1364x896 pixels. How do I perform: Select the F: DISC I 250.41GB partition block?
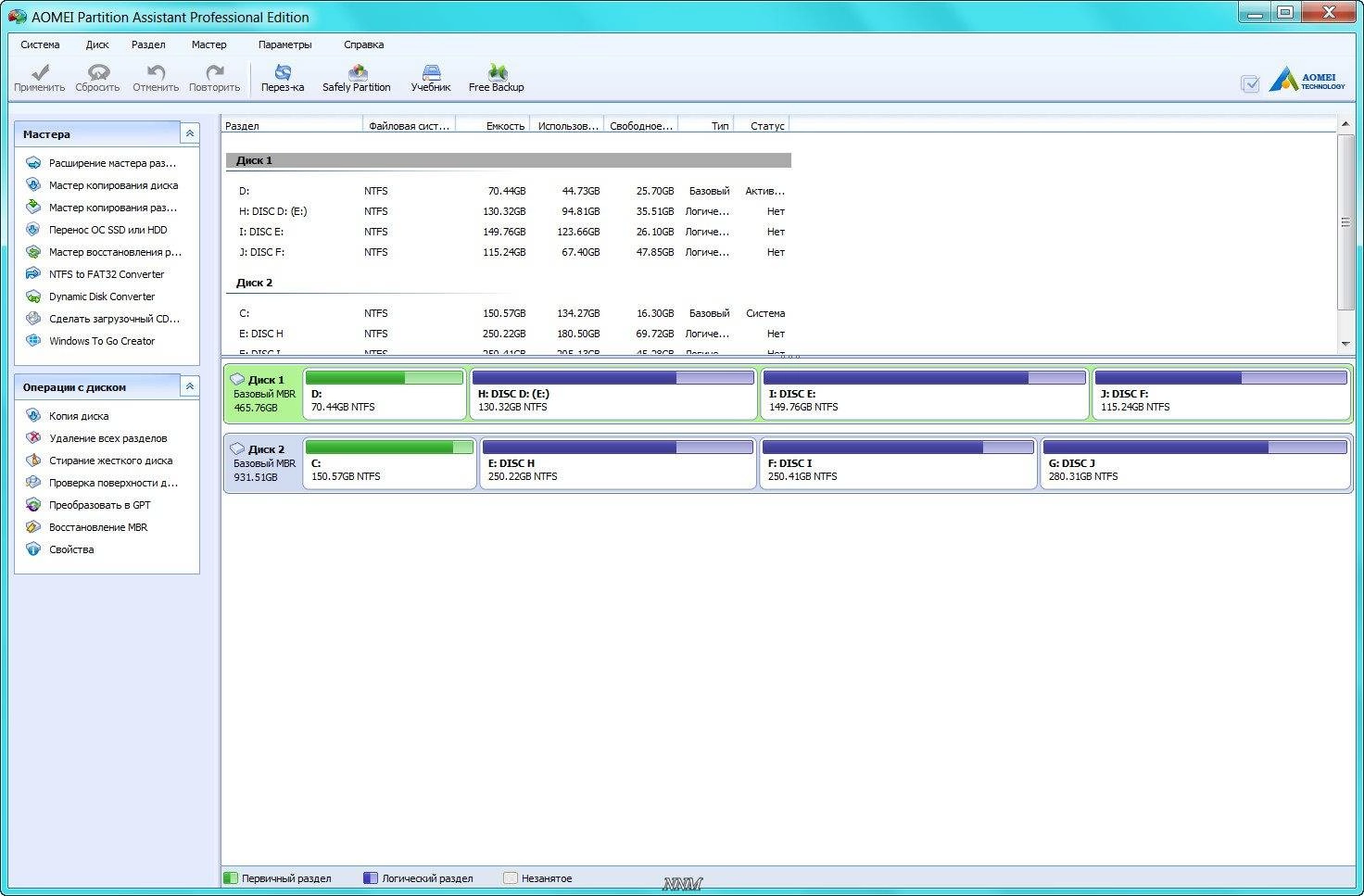[x=898, y=463]
